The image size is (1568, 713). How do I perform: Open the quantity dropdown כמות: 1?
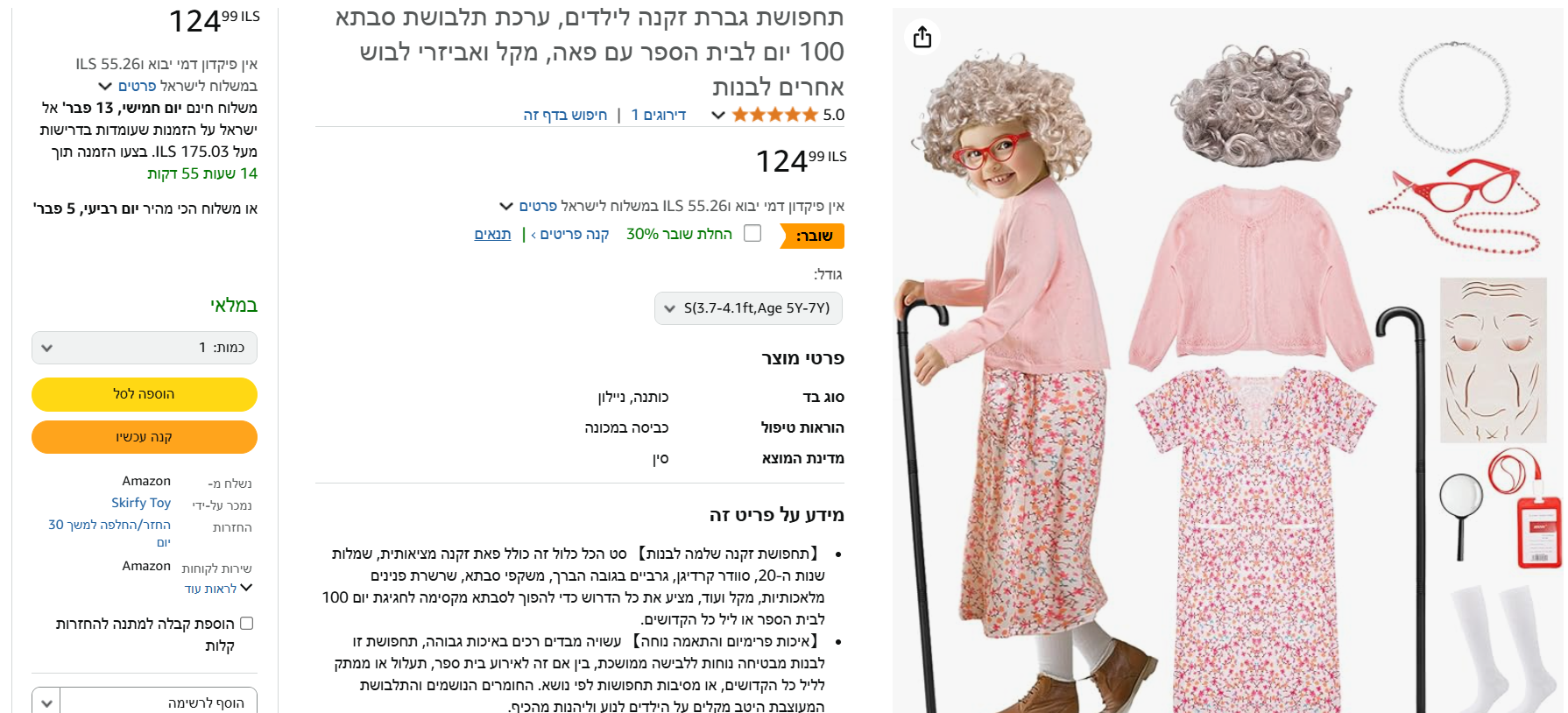pos(145,348)
